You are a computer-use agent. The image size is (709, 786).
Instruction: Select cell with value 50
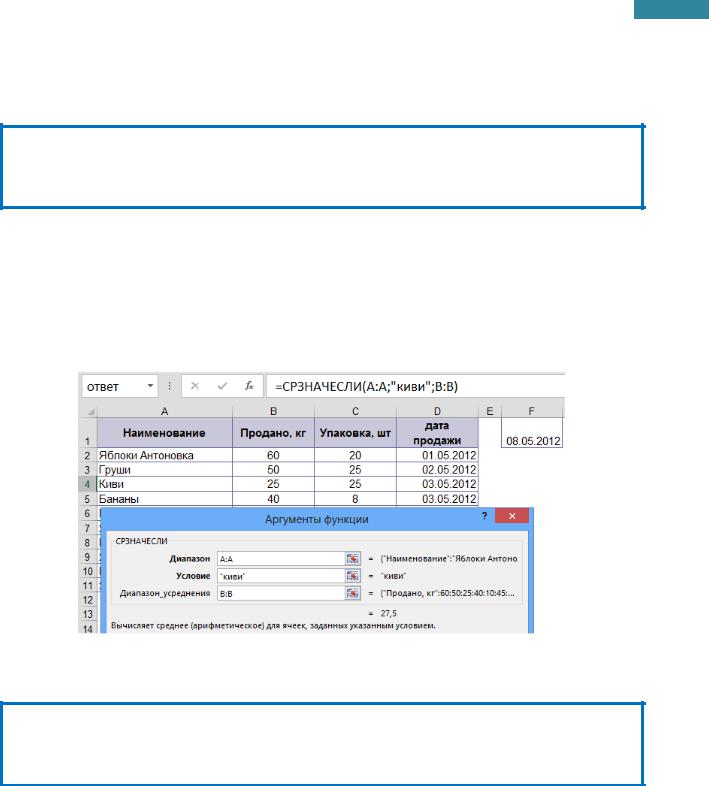click(273, 470)
